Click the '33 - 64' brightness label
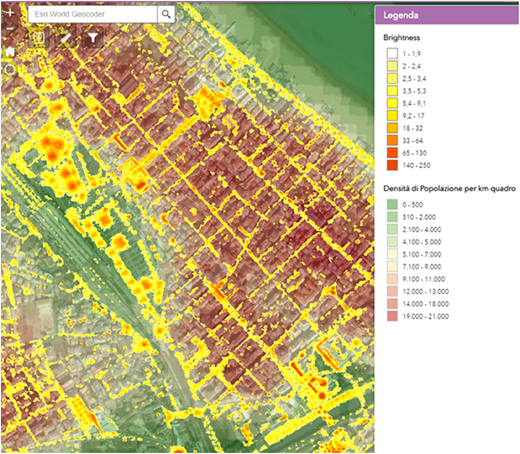This screenshot has height=454, width=520. (412, 141)
